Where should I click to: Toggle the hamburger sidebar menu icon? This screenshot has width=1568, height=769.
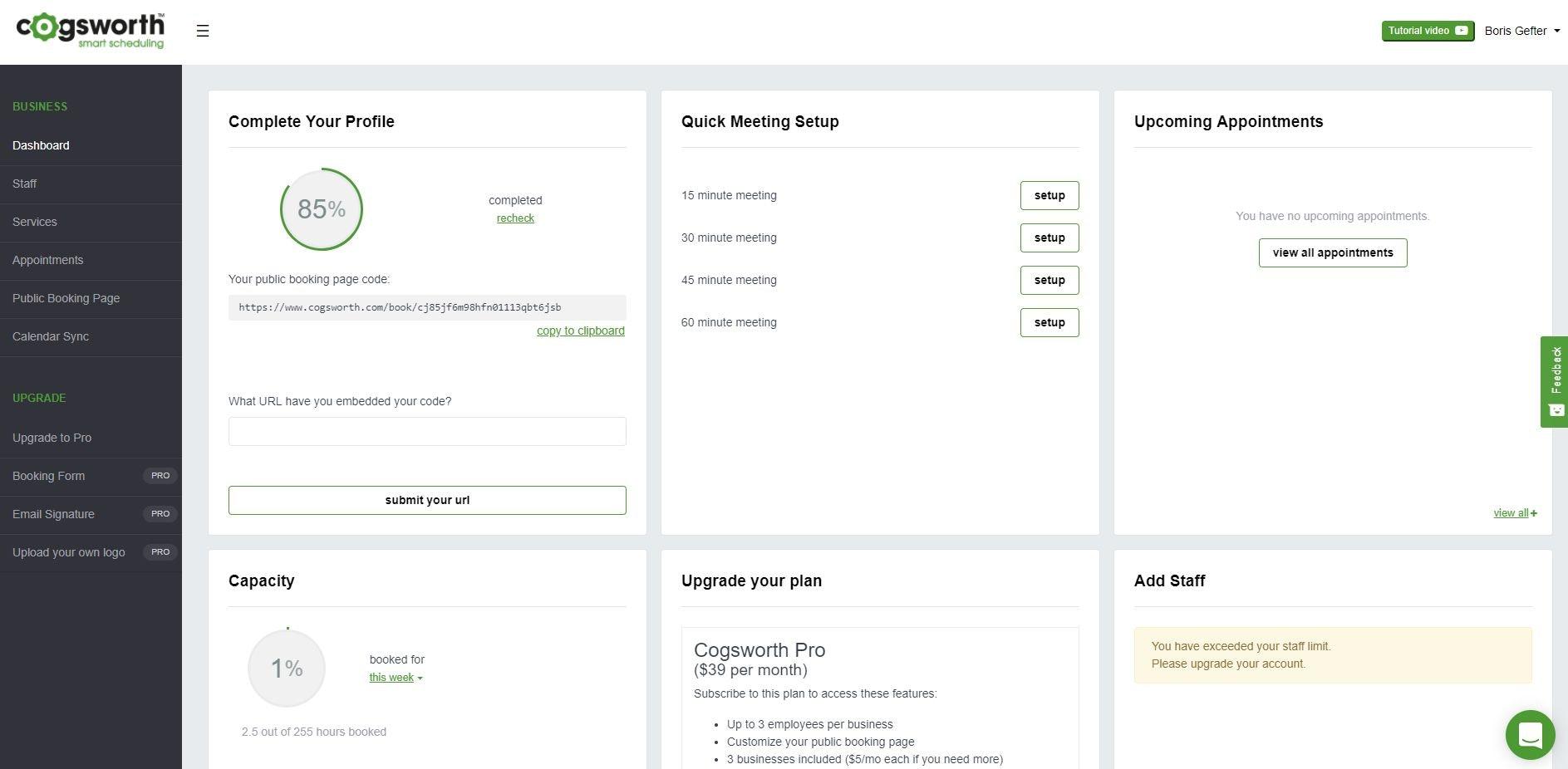(203, 31)
